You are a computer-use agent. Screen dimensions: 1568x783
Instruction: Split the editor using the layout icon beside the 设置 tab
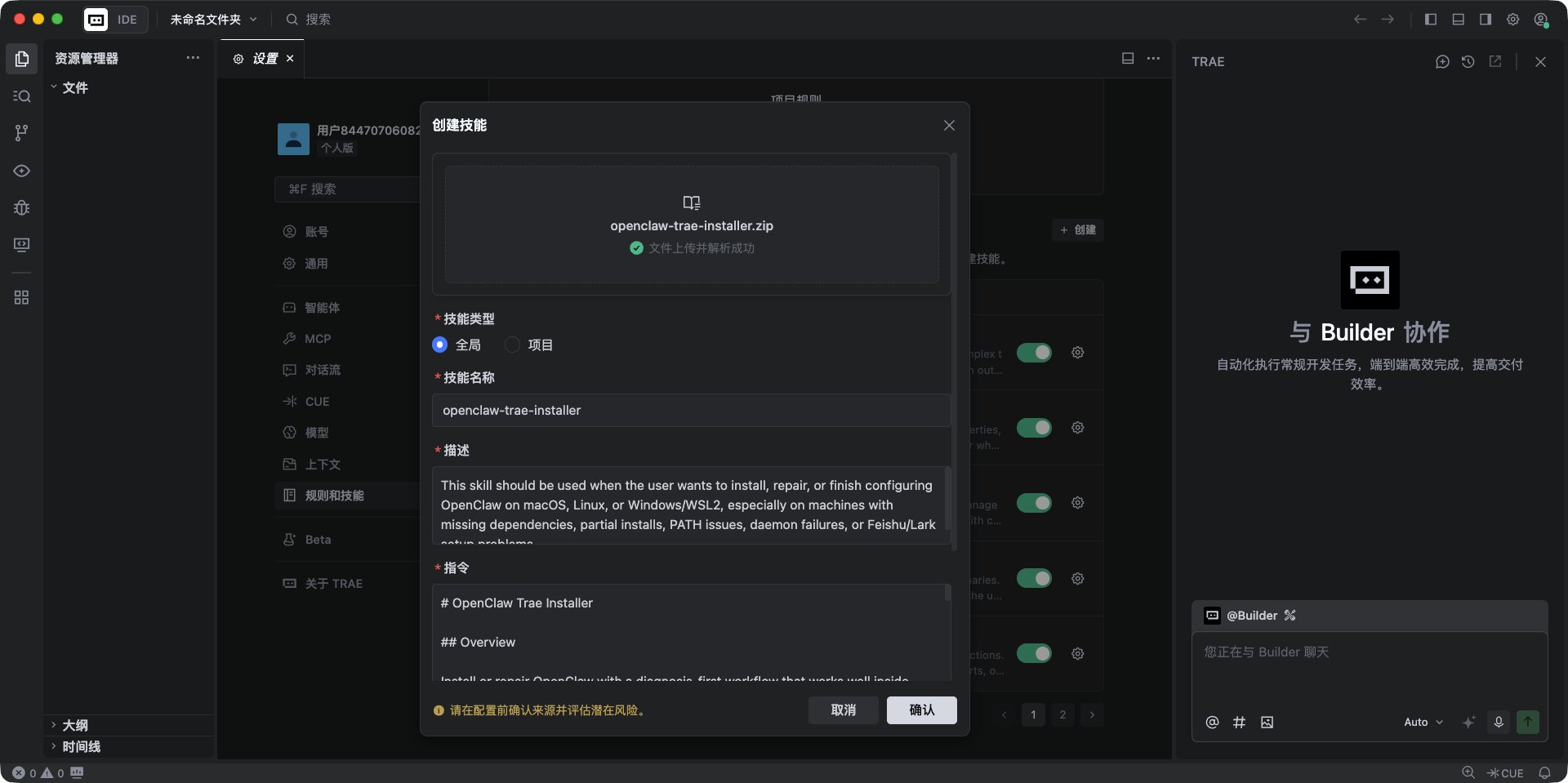(x=1128, y=59)
